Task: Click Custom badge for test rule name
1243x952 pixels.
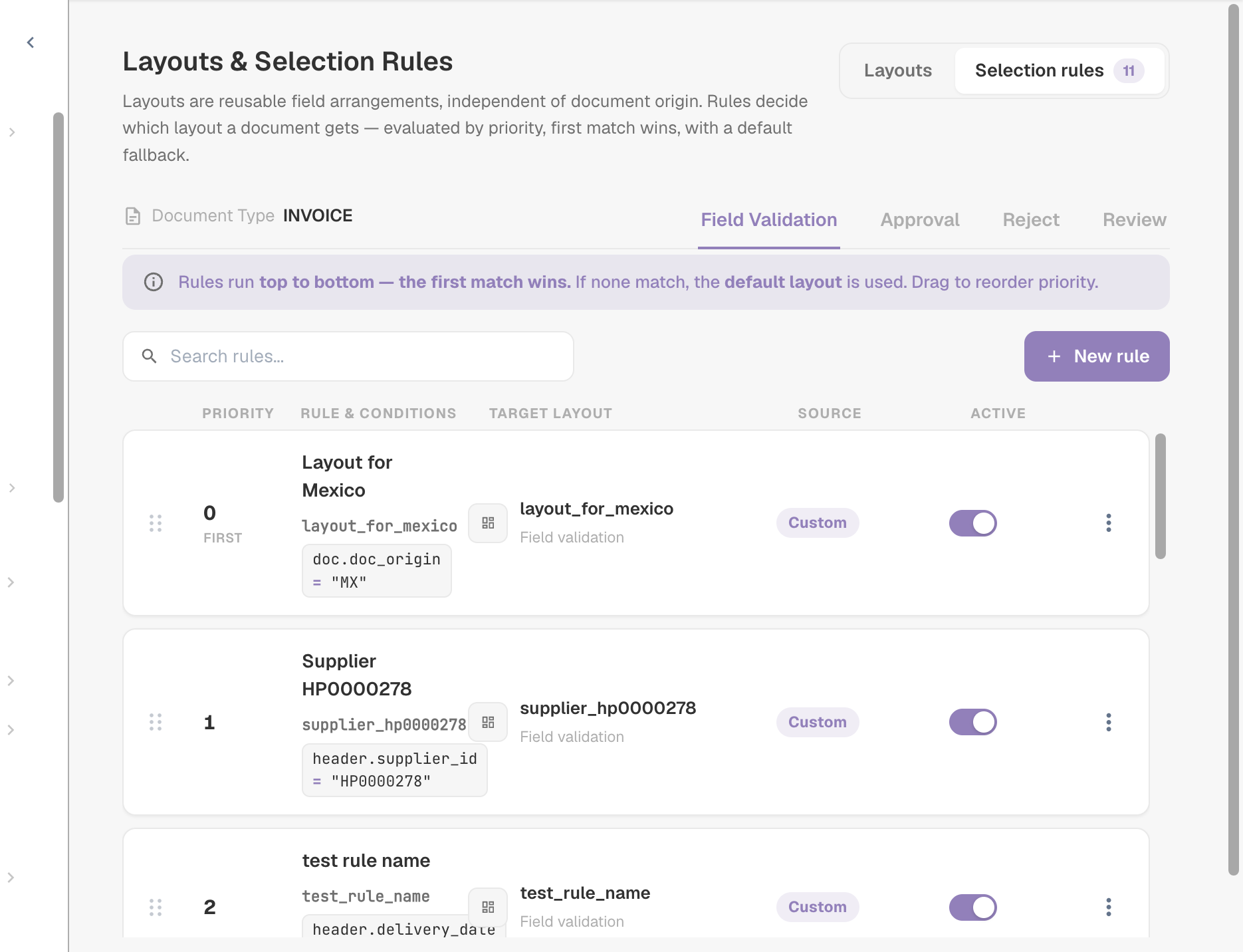Action: tap(818, 907)
